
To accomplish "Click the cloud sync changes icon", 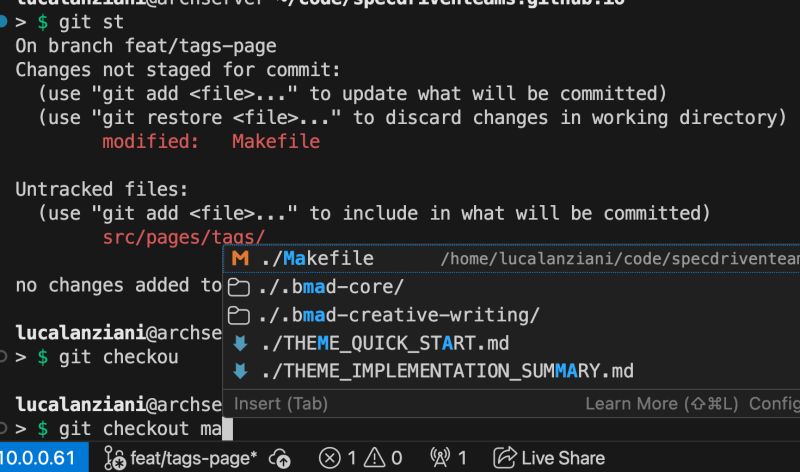I will [x=280, y=458].
